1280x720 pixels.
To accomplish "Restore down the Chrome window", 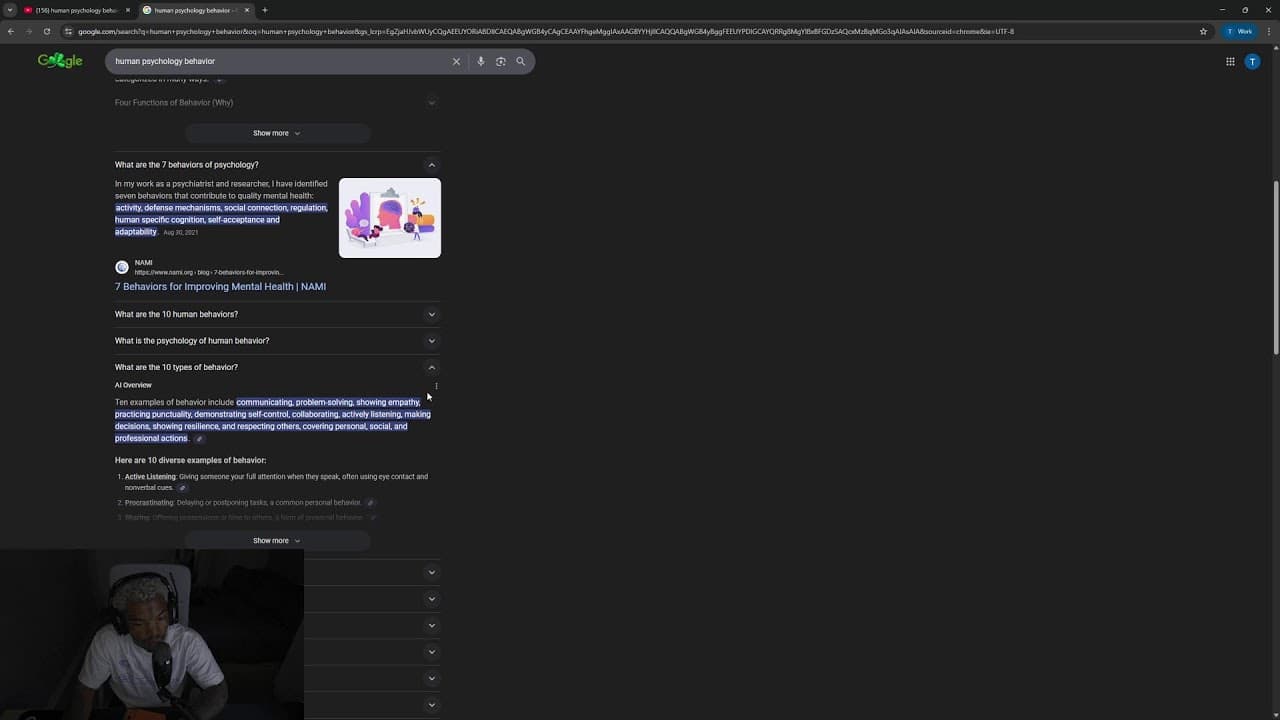I will (x=1245, y=10).
